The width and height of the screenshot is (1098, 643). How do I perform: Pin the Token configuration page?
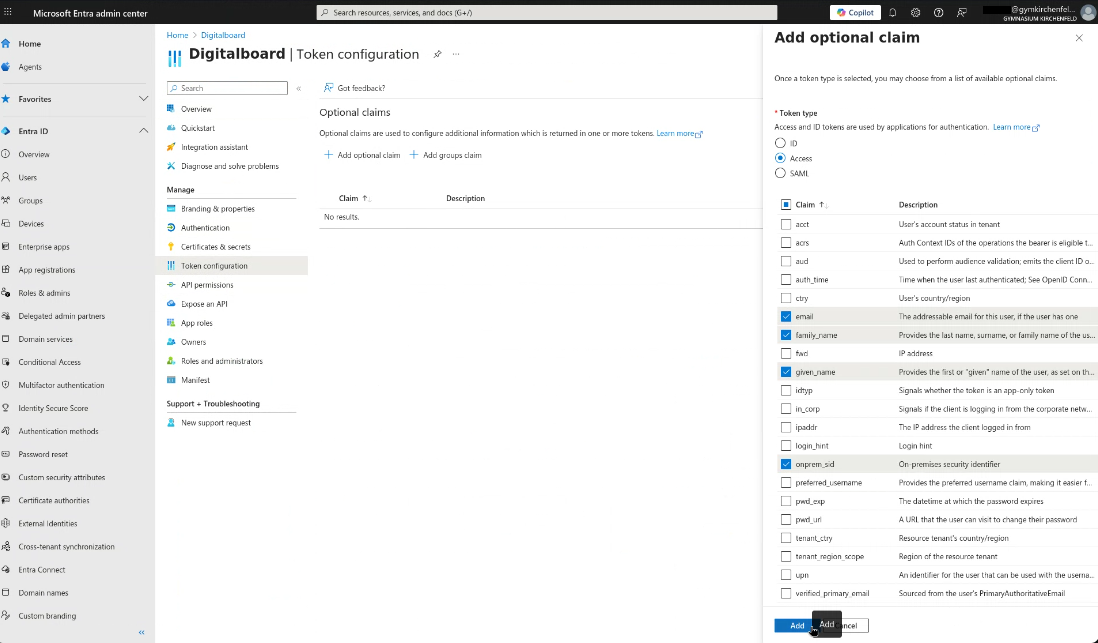tap(437, 55)
